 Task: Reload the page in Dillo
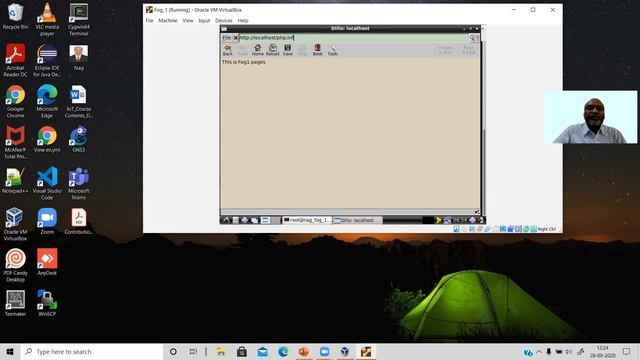[x=273, y=50]
